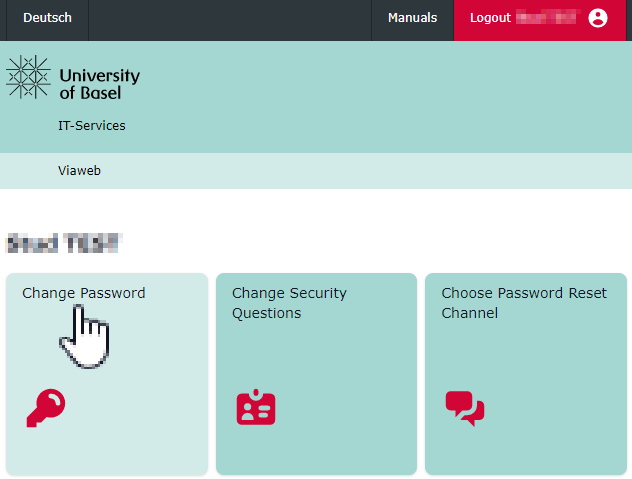Select the Change Security Questions title
This screenshot has width=632, height=479.
pyautogui.click(x=289, y=303)
